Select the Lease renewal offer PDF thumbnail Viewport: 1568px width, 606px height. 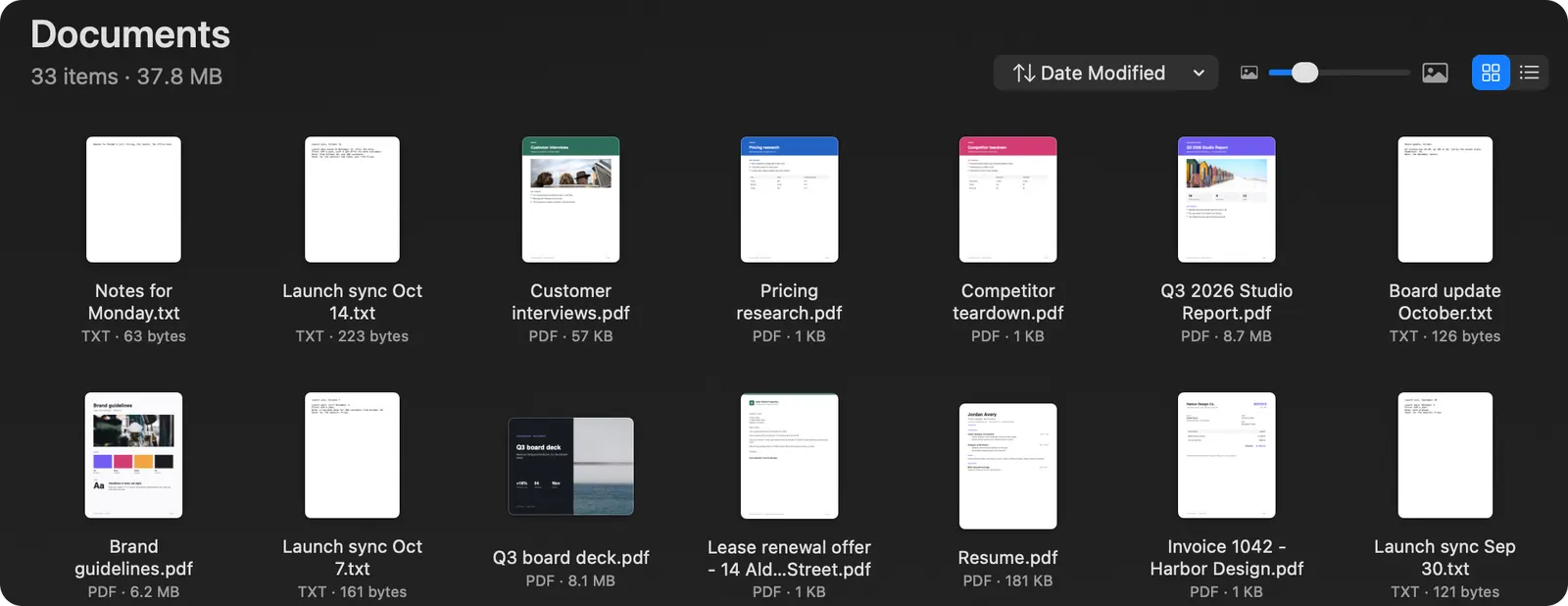(x=789, y=456)
